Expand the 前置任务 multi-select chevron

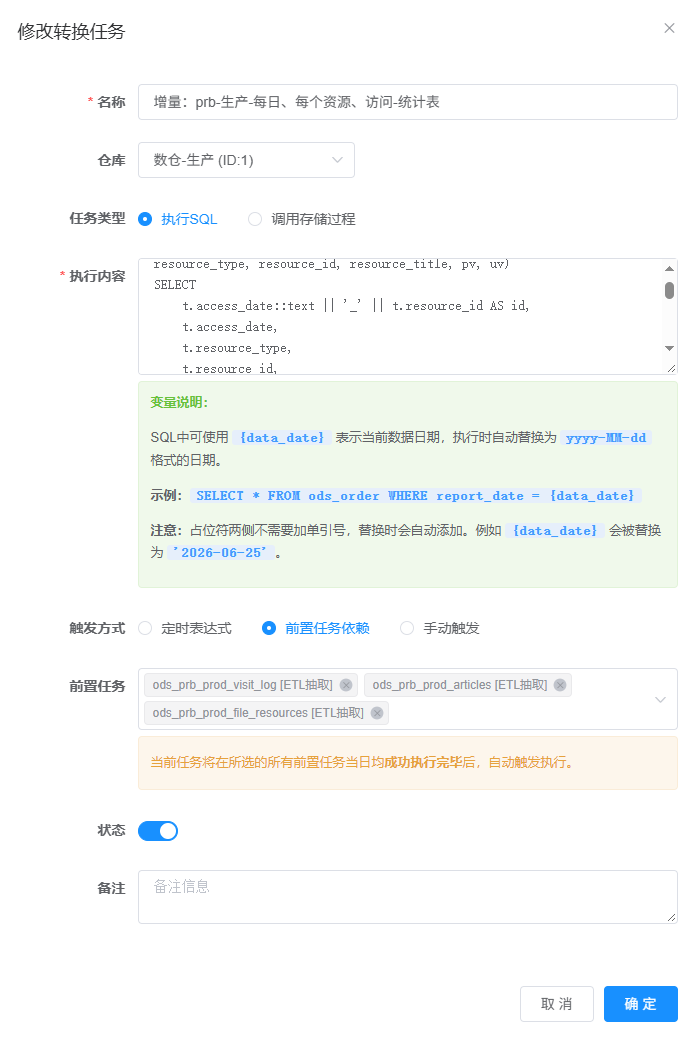[x=660, y=700]
